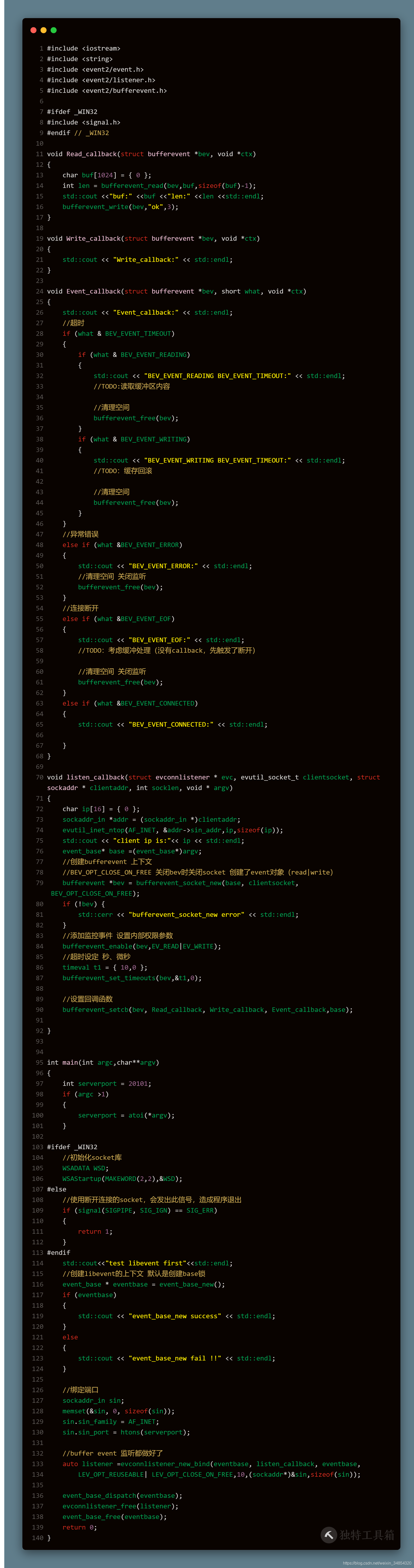Click the bufferevent_enable(bev,EV_READ|EV_WRITE) line
The height and width of the screenshot is (1568, 414).
[142, 946]
